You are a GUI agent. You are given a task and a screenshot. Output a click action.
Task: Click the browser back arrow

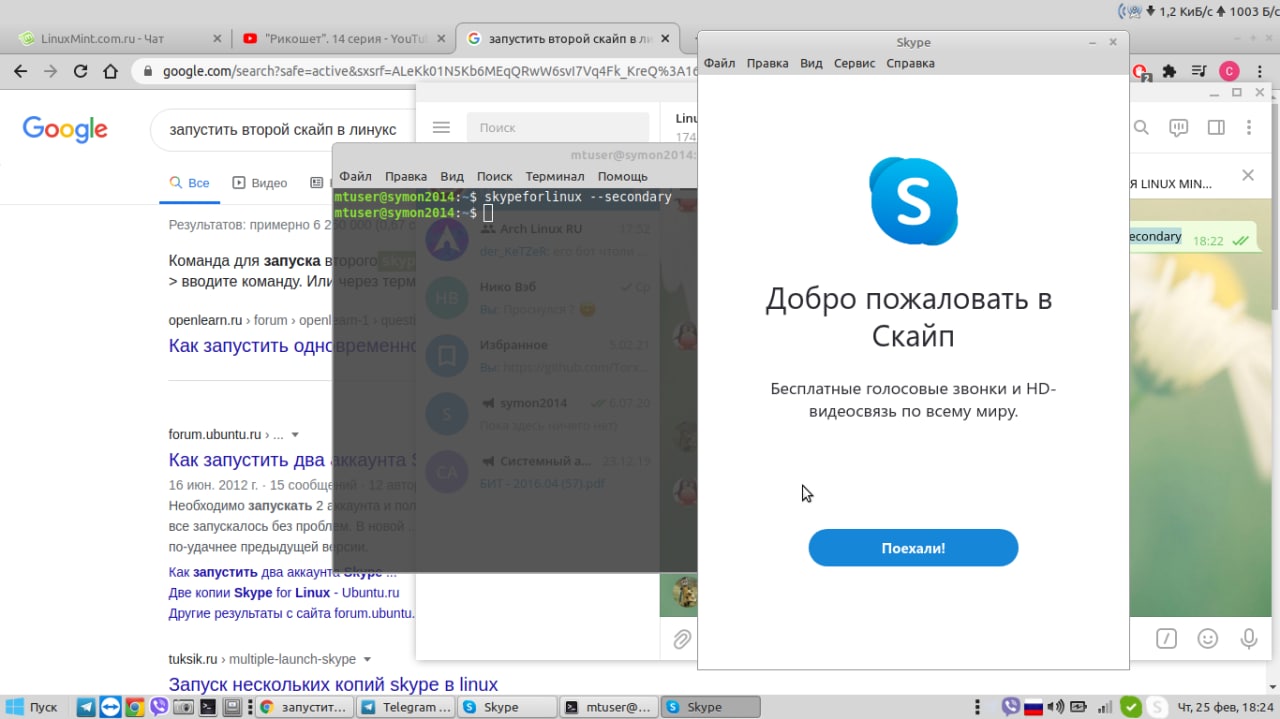click(19, 71)
